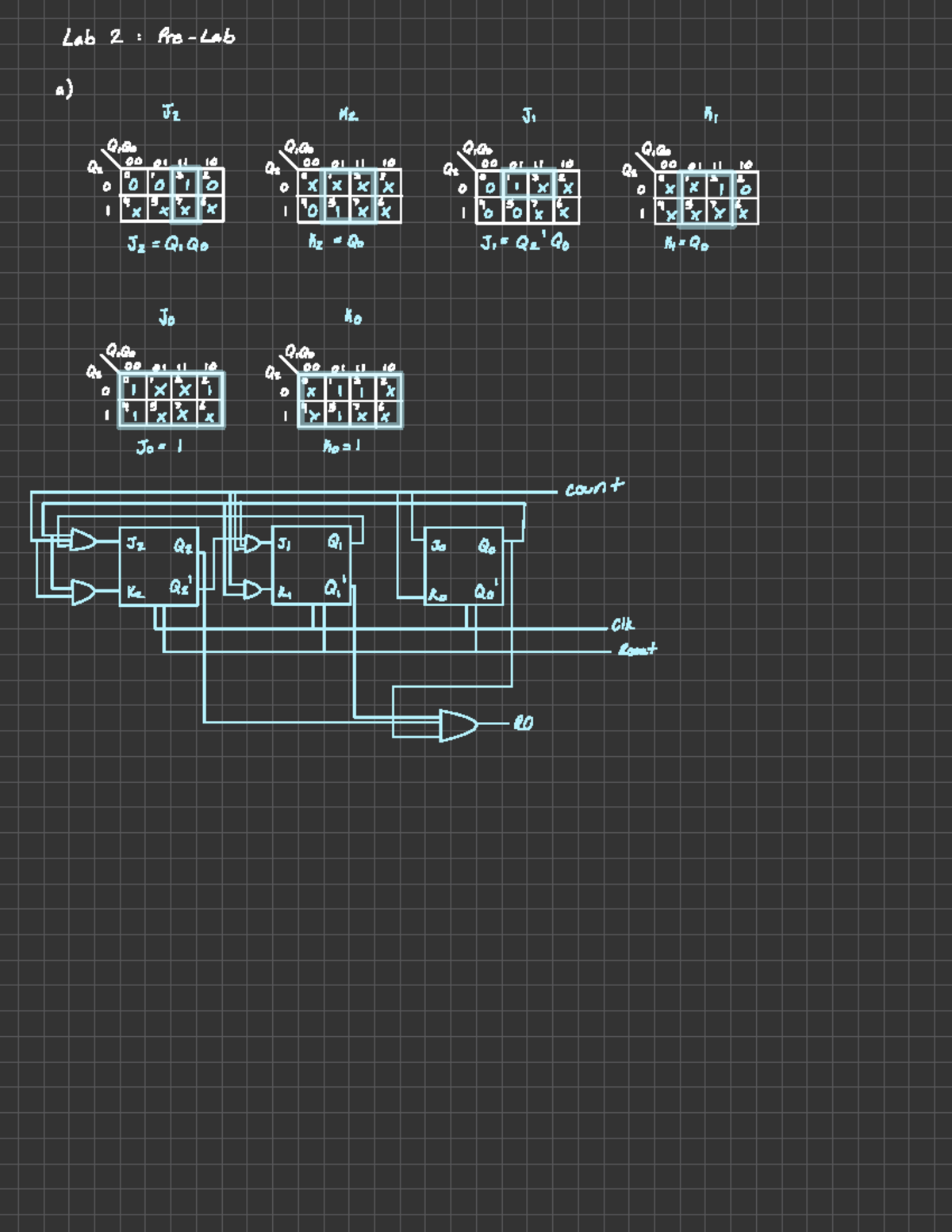This screenshot has height=1232, width=952.
Task: Select the equation 'K2 = Q0'
Action: (x=337, y=243)
